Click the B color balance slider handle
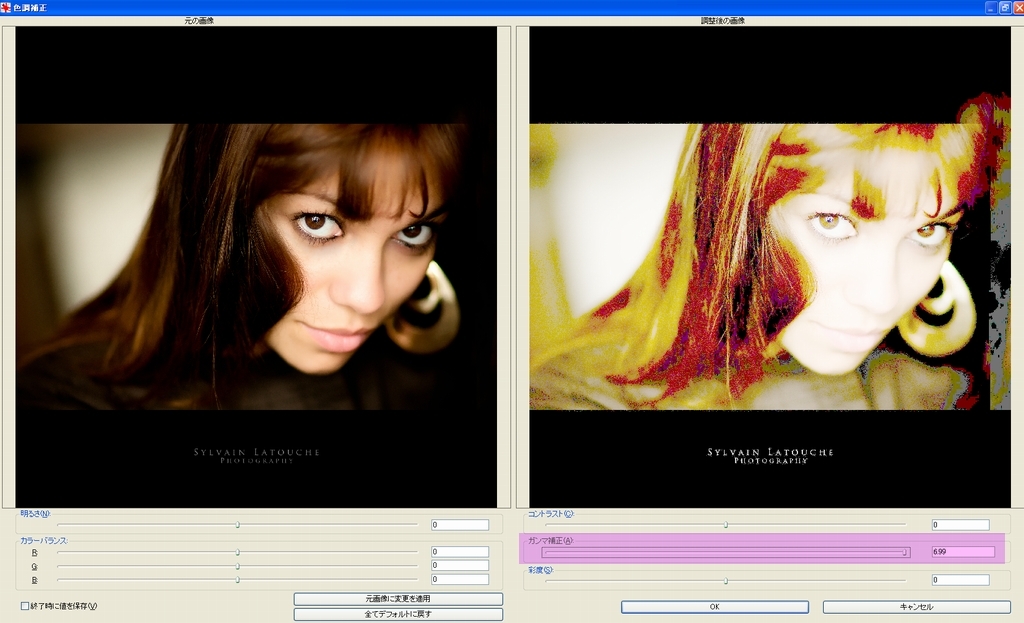Image resolution: width=1024 pixels, height=623 pixels. coord(238,579)
